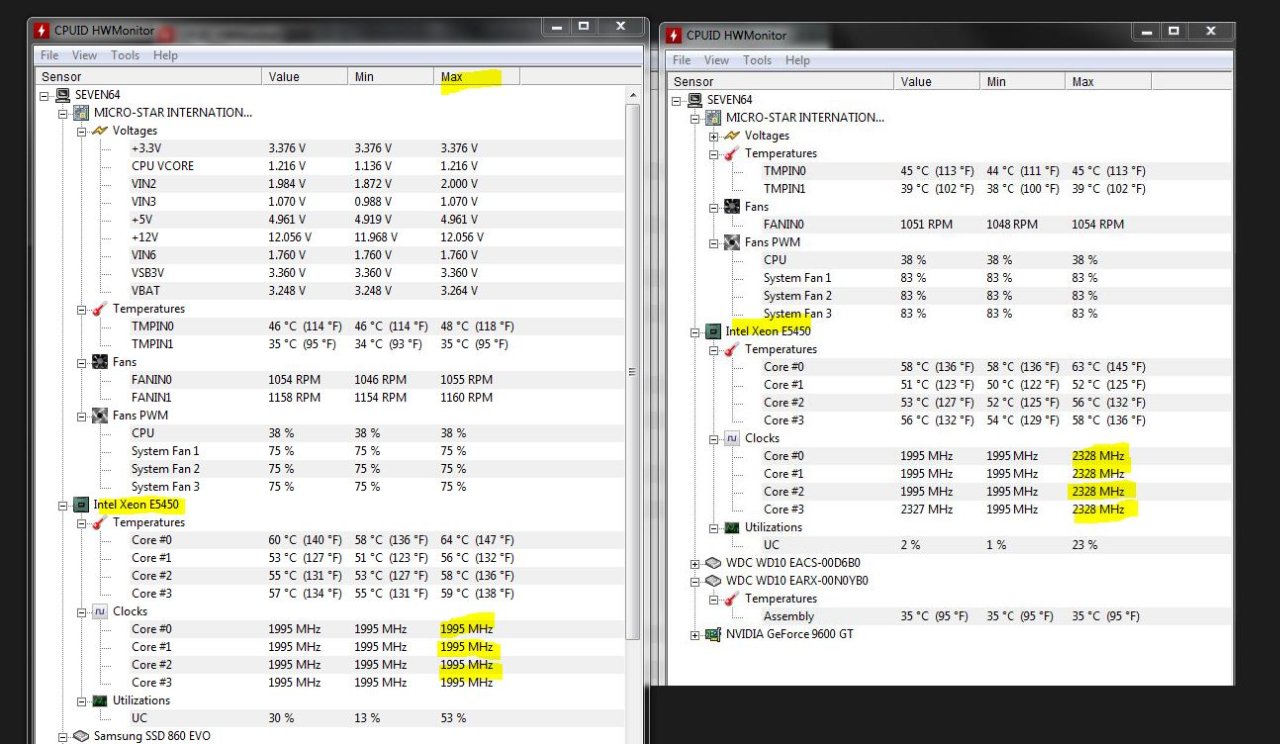Click WDC WD10 EARX-00N0YB0 hard drive icon
Image resolution: width=1280 pixels, height=744 pixels.
pos(713,581)
